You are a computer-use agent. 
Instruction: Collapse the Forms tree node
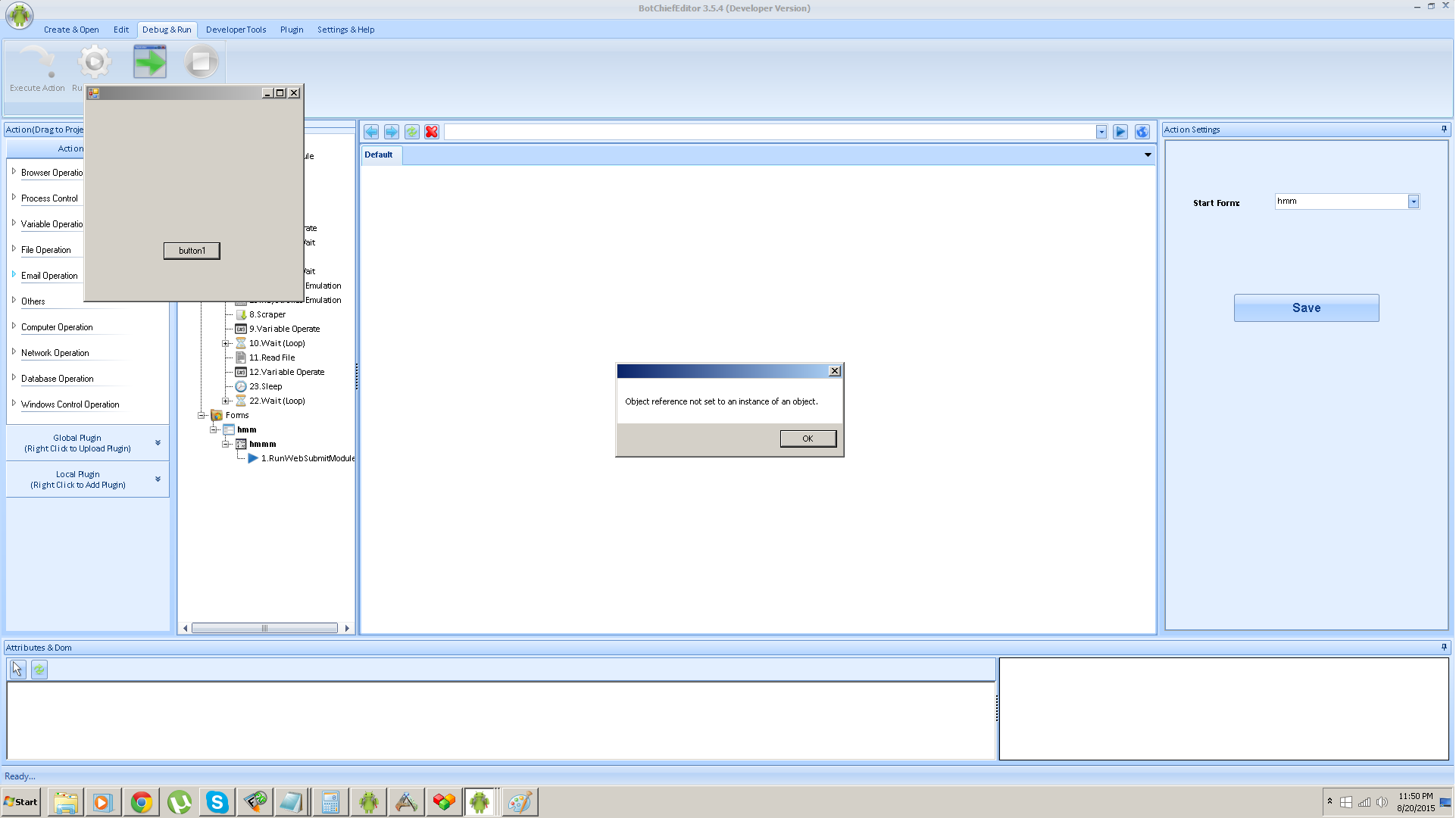(x=202, y=415)
